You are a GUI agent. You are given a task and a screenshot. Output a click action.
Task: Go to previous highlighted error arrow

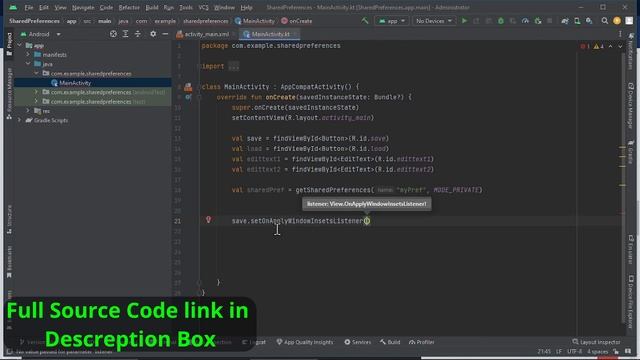pyautogui.click(x=611, y=47)
